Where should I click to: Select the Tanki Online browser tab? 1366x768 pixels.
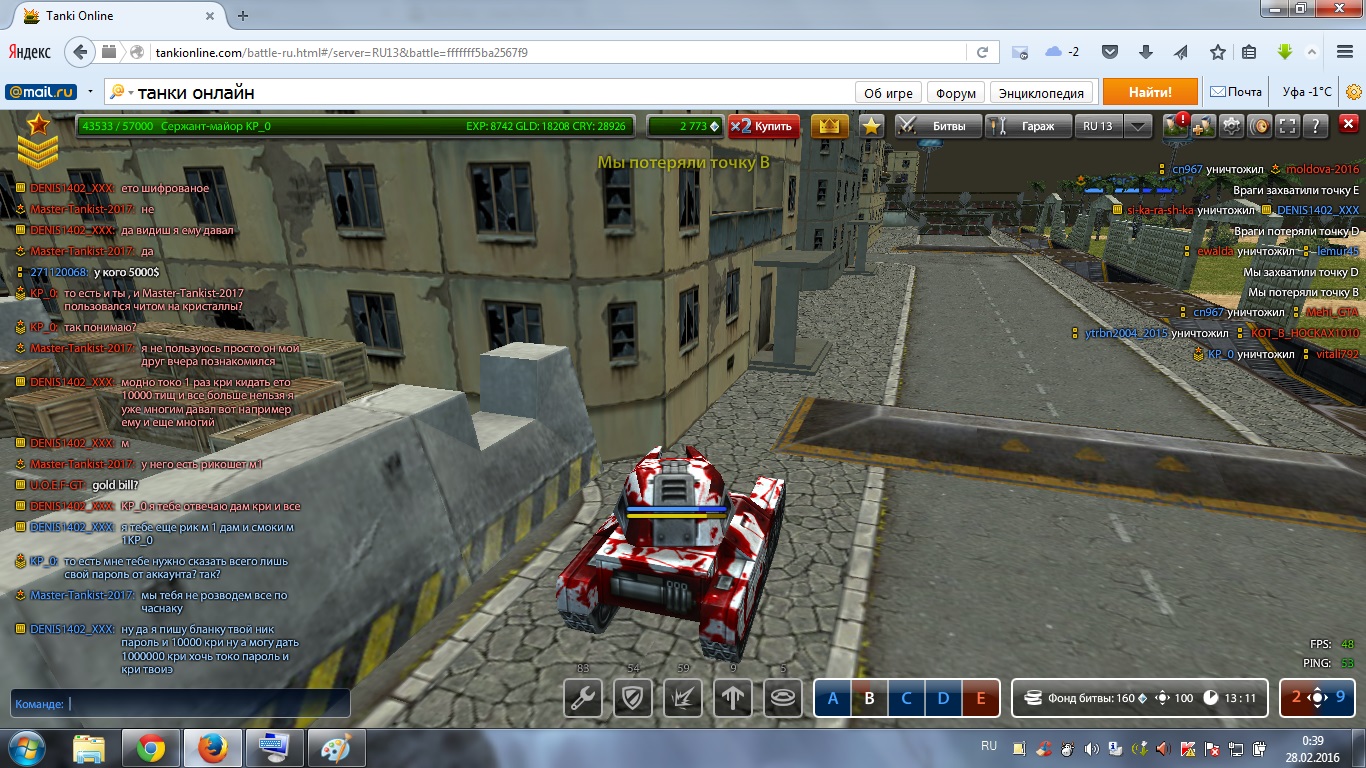[120, 16]
